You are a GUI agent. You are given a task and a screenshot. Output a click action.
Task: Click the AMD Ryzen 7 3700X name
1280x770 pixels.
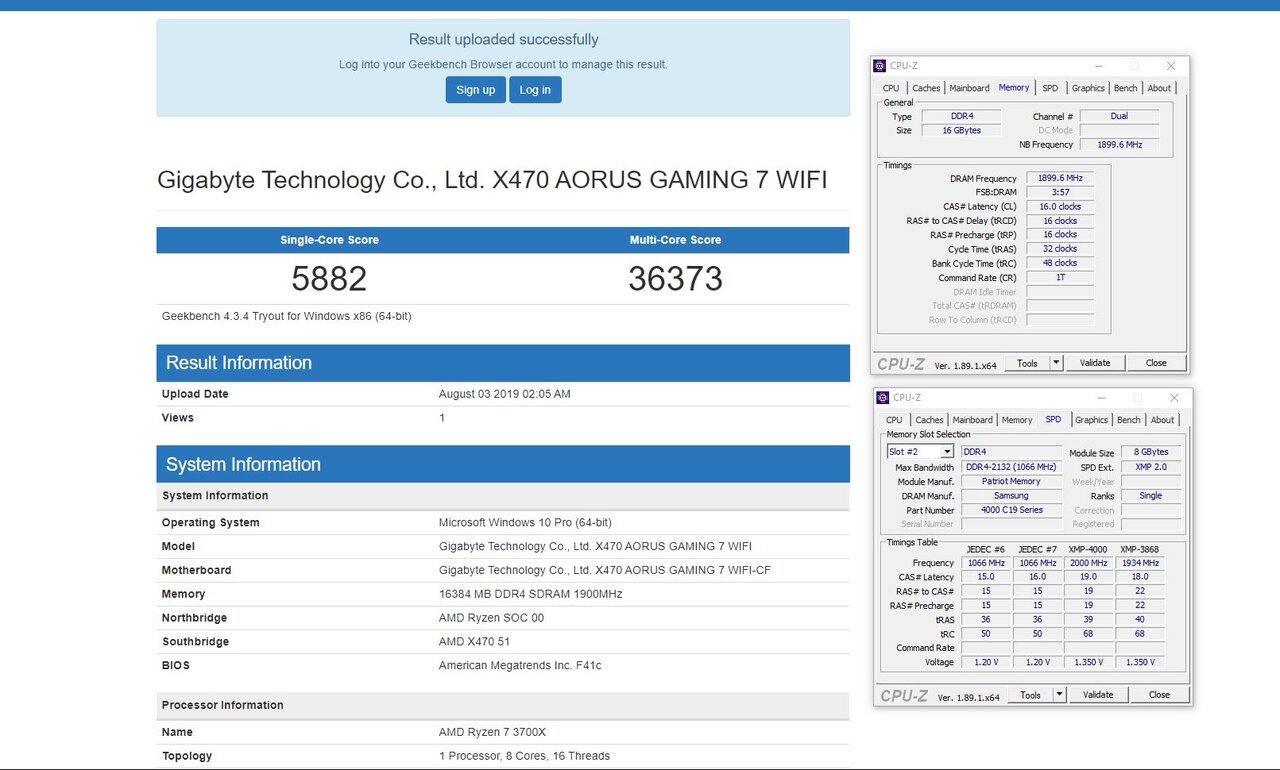point(494,732)
